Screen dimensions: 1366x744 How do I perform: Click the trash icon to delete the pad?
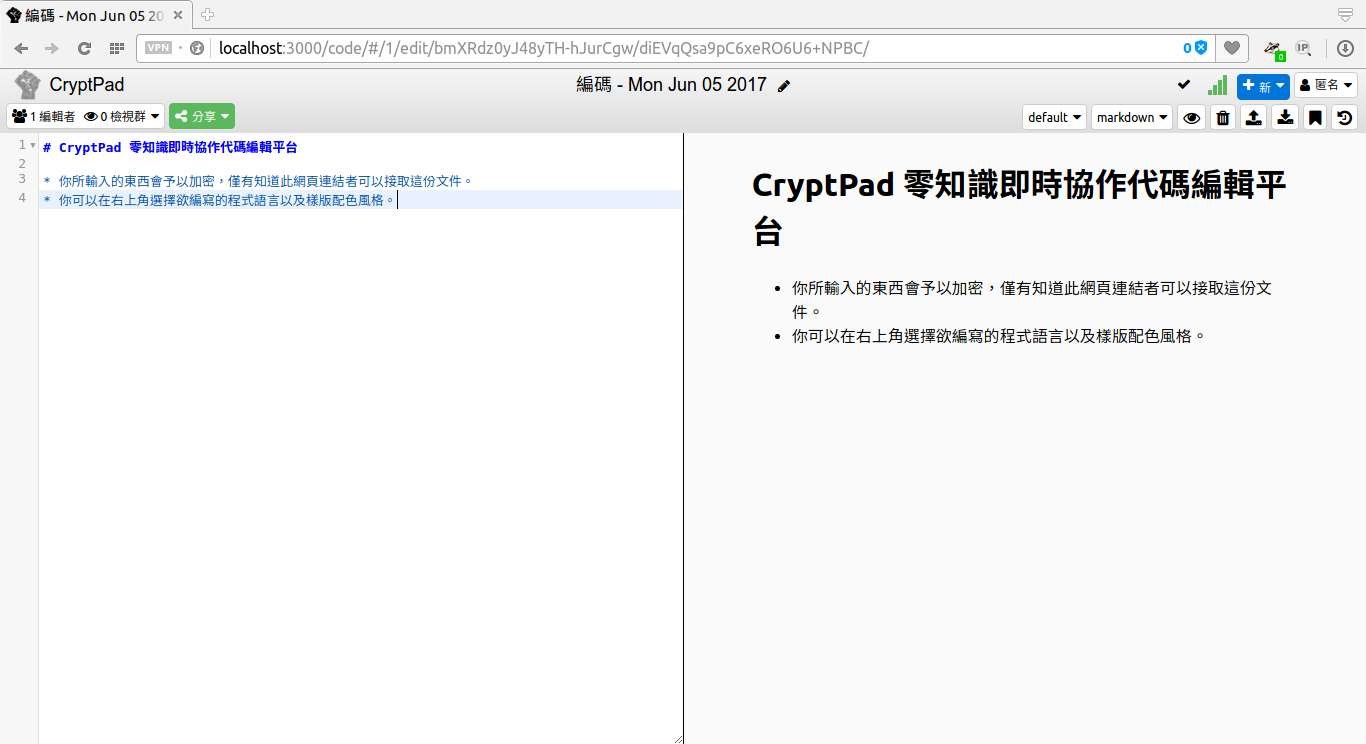1222,117
